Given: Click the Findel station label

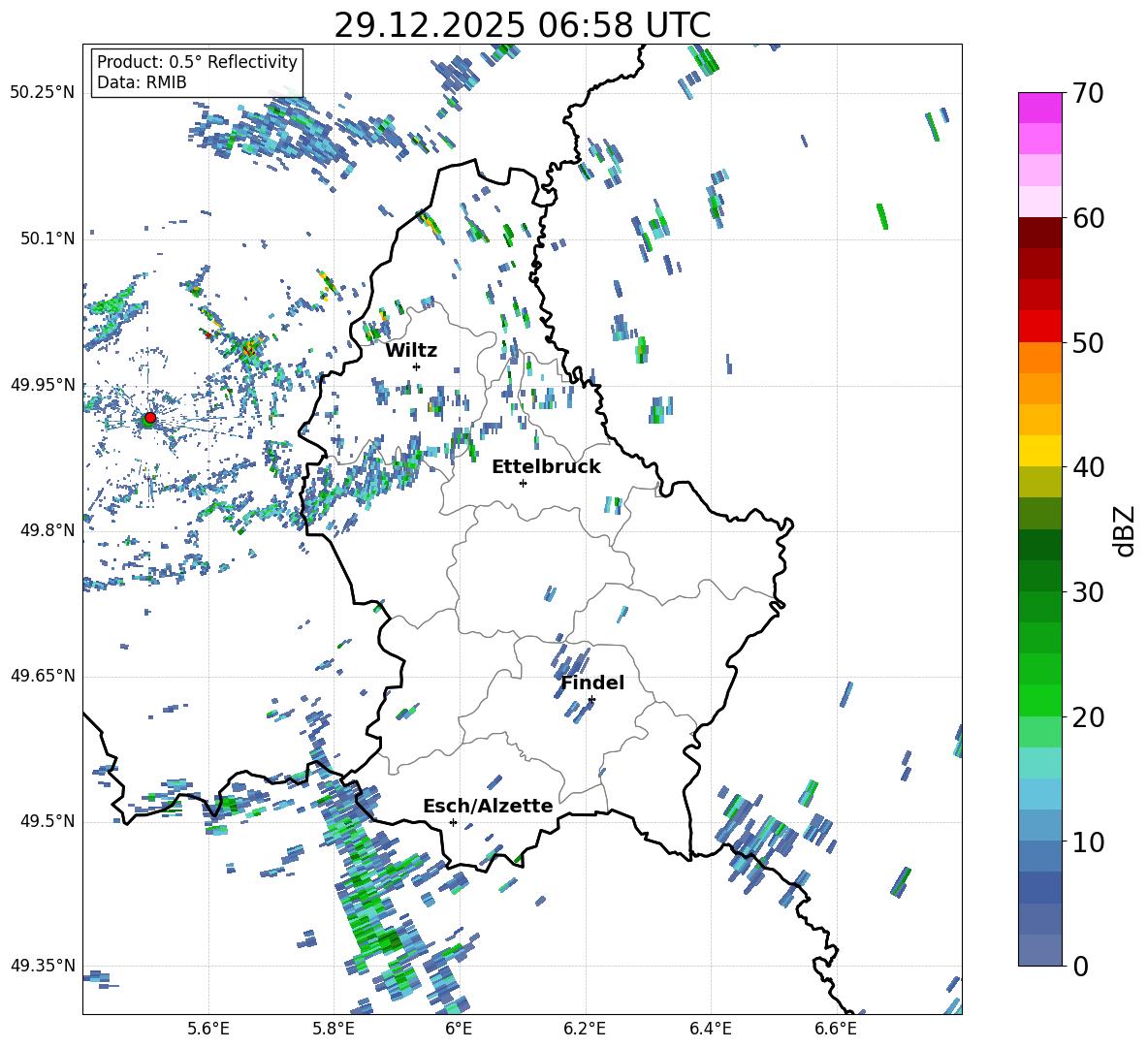Looking at the screenshot, I should pyautogui.click(x=592, y=683).
